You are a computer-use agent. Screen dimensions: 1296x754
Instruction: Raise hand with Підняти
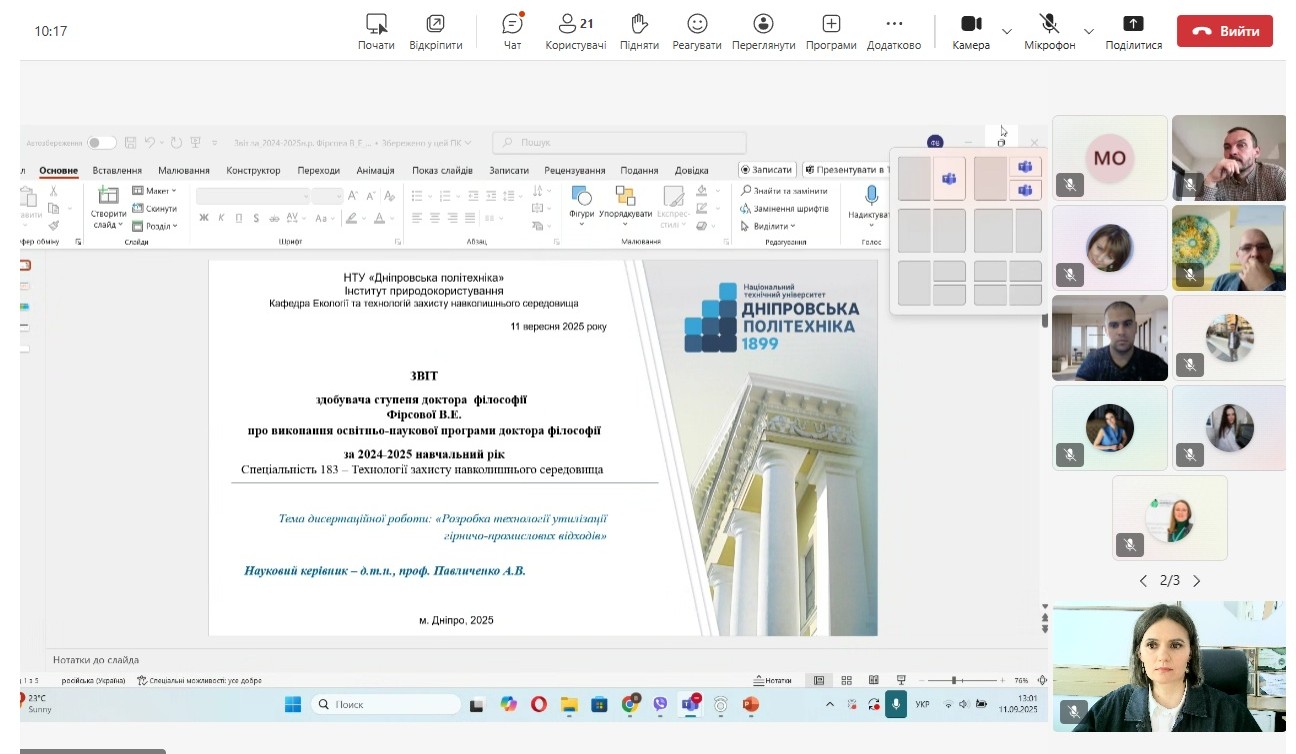point(639,31)
